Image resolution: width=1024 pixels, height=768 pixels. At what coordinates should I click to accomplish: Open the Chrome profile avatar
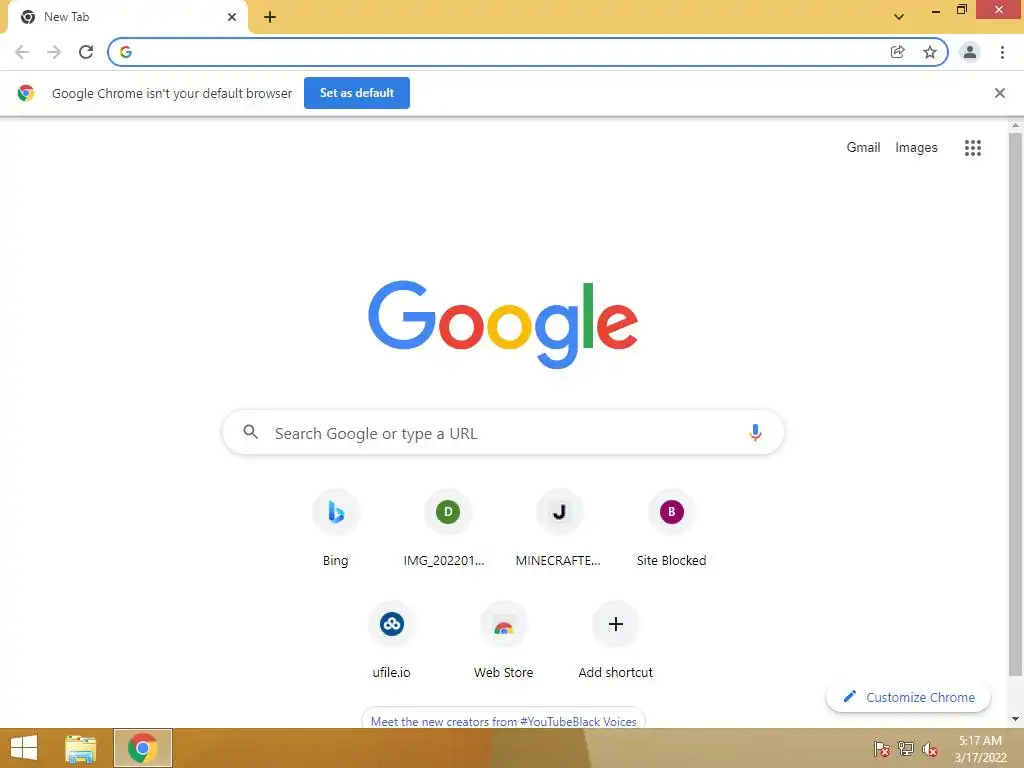[x=970, y=52]
